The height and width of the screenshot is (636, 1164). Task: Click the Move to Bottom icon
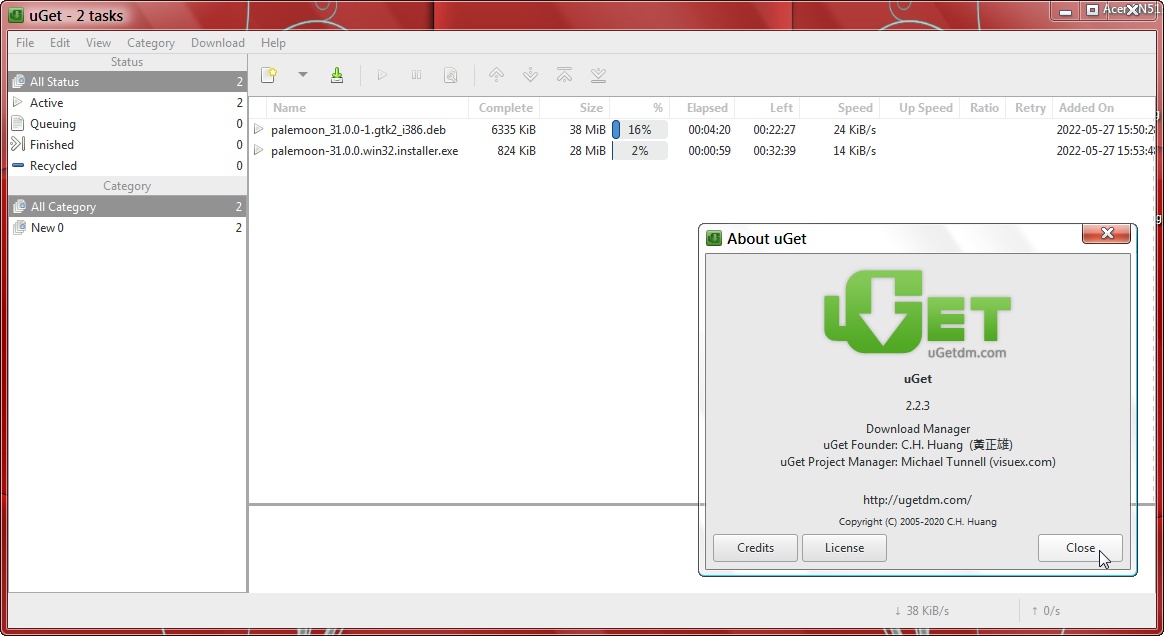(598, 75)
